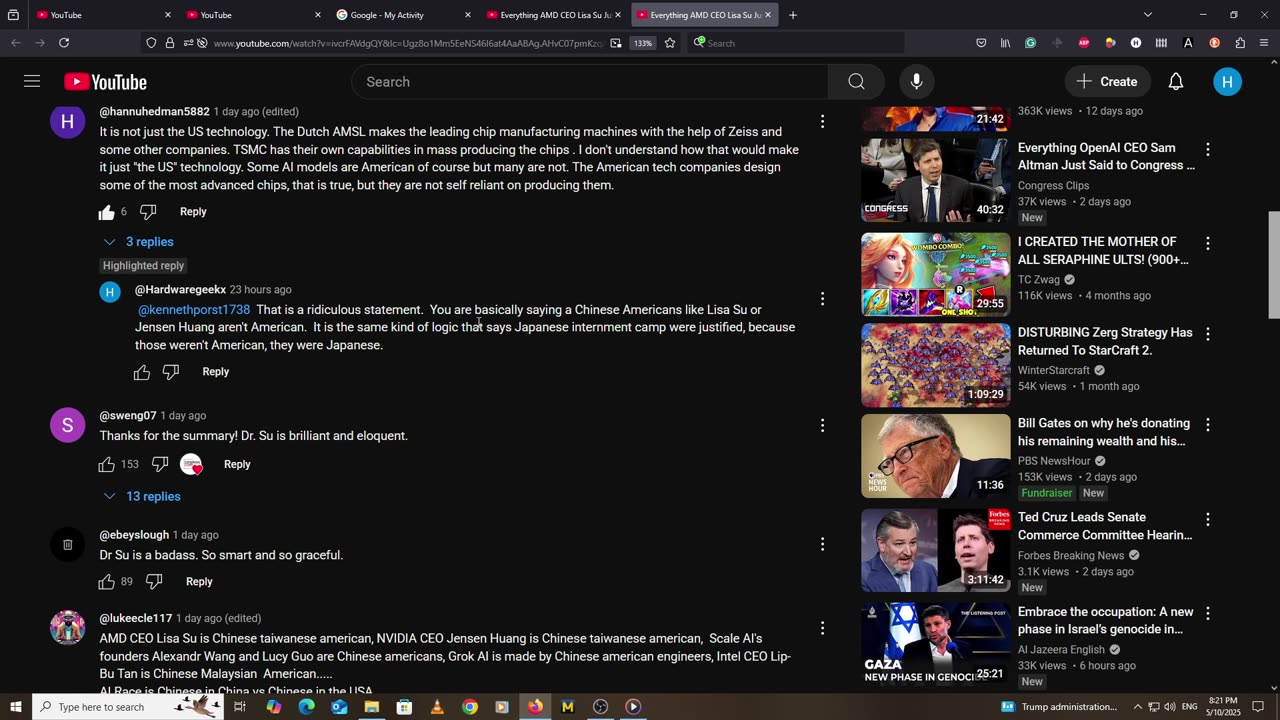Open YouTube notifications bell
The height and width of the screenshot is (720, 1280).
tap(1176, 82)
